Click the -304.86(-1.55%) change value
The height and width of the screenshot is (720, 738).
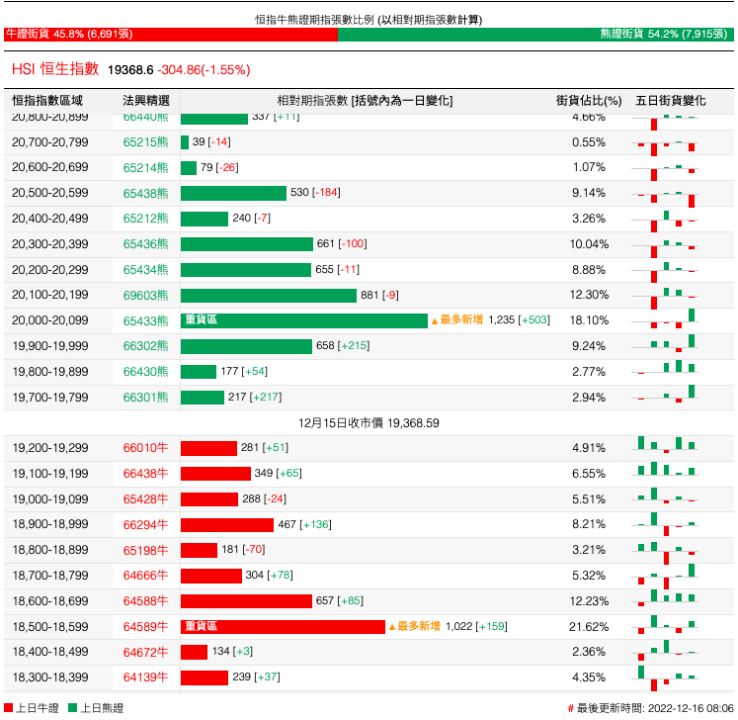click(x=204, y=70)
